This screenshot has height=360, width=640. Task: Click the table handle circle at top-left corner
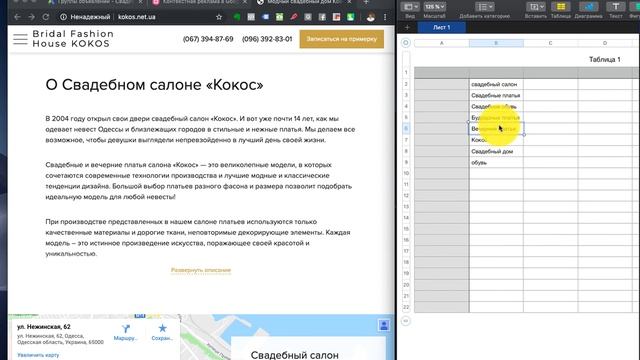406,43
